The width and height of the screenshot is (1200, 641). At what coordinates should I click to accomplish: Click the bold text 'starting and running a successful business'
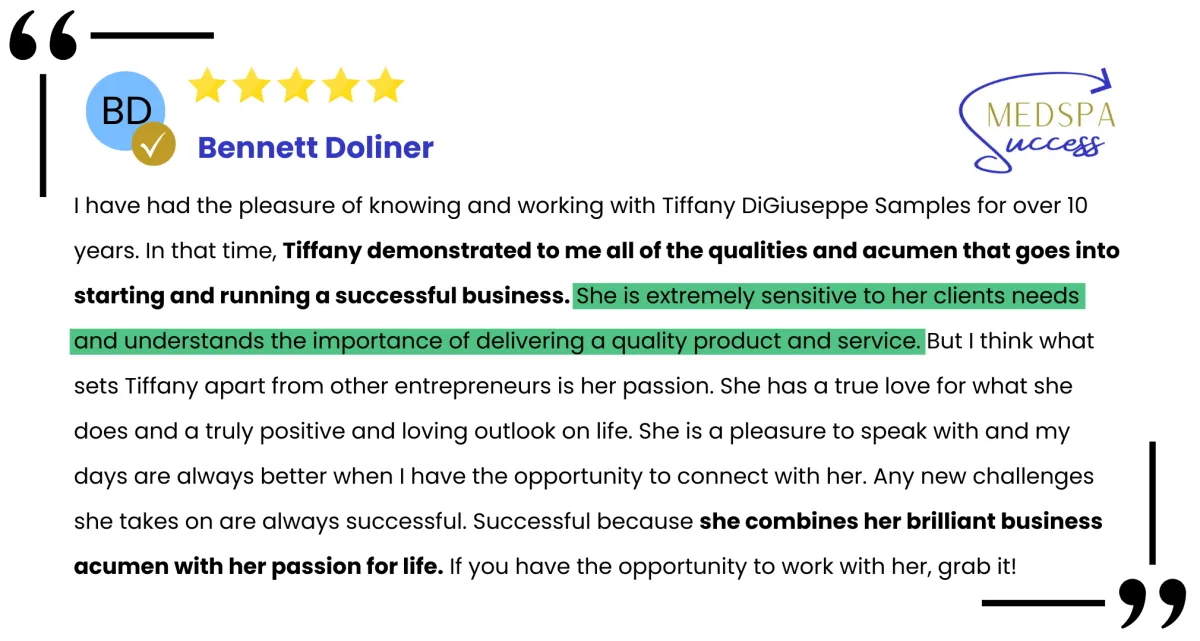click(321, 296)
